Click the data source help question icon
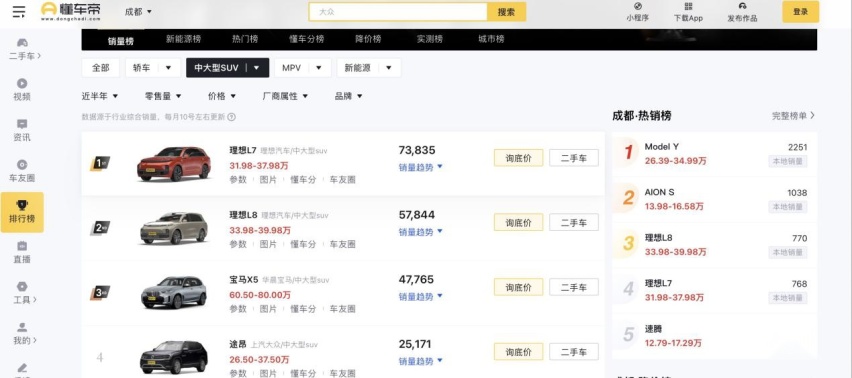Viewport: 852px width, 378px height. pyautogui.click(x=231, y=117)
